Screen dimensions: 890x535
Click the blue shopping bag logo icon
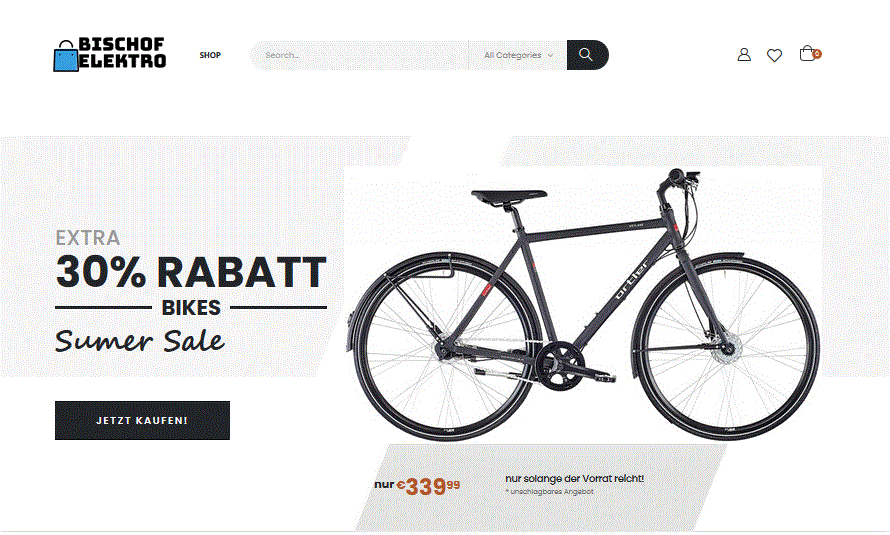66,56
